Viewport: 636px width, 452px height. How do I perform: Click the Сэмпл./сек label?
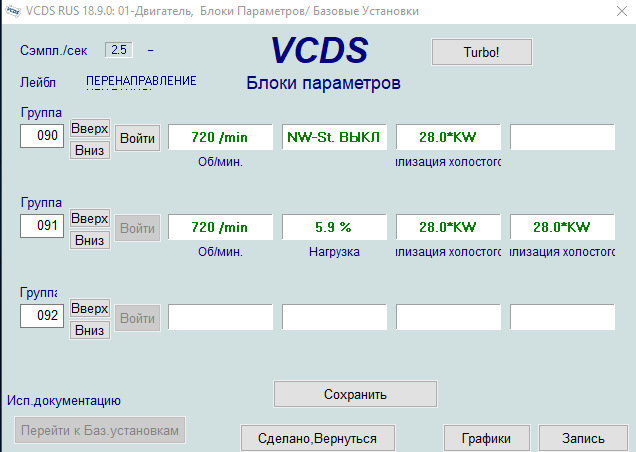point(54,51)
